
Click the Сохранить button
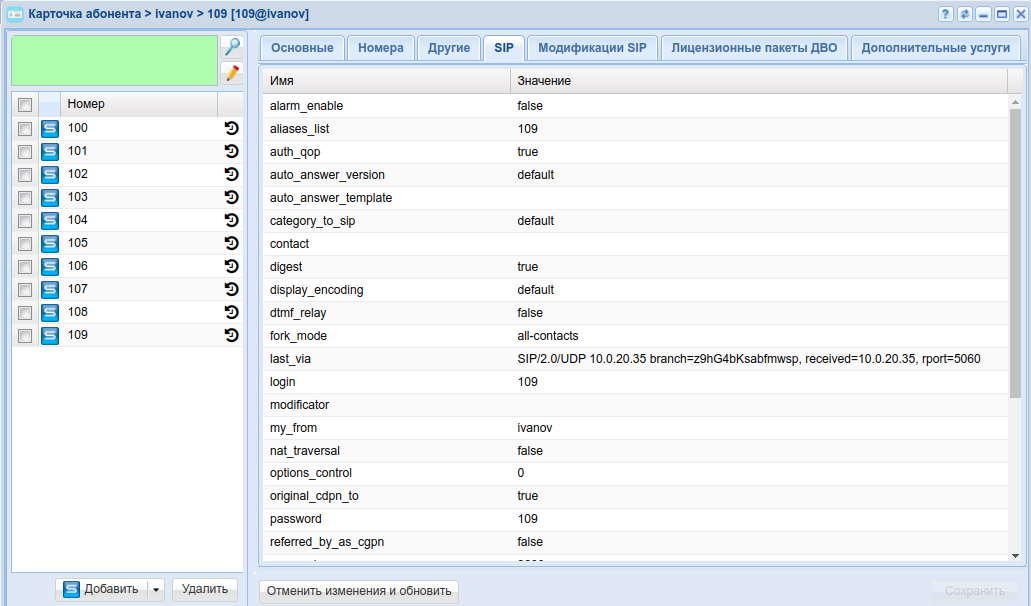point(974,591)
